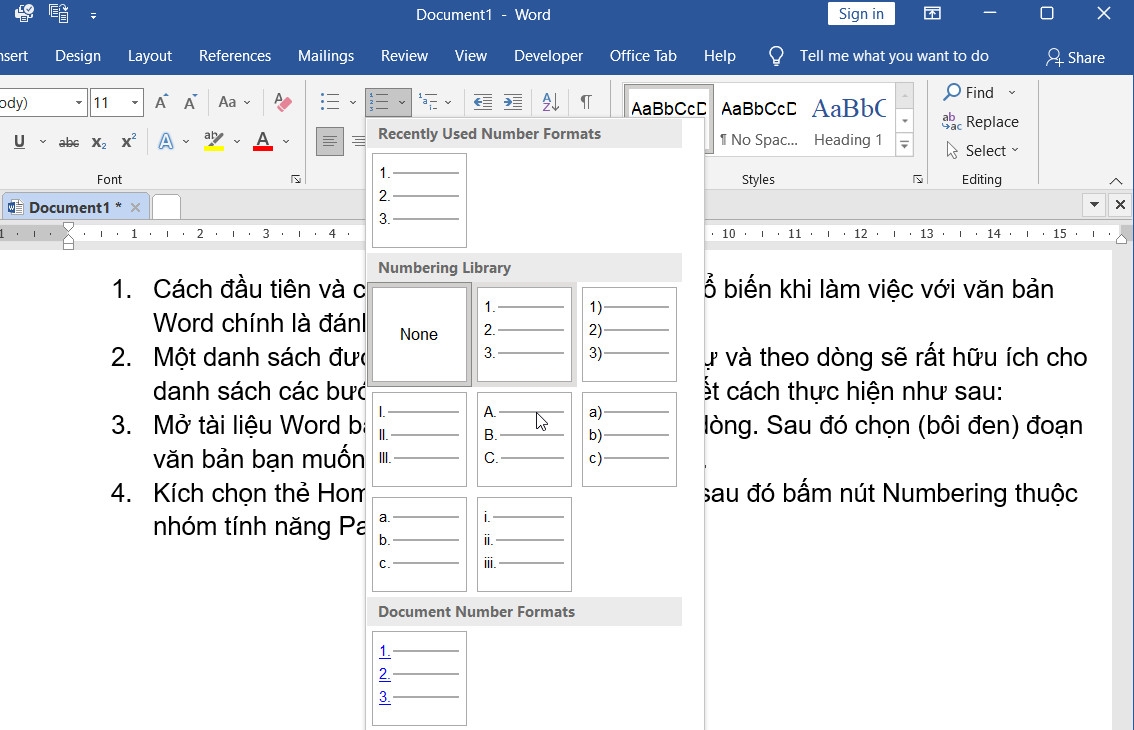Open the highlight color dropdown arrow

pos(236,141)
